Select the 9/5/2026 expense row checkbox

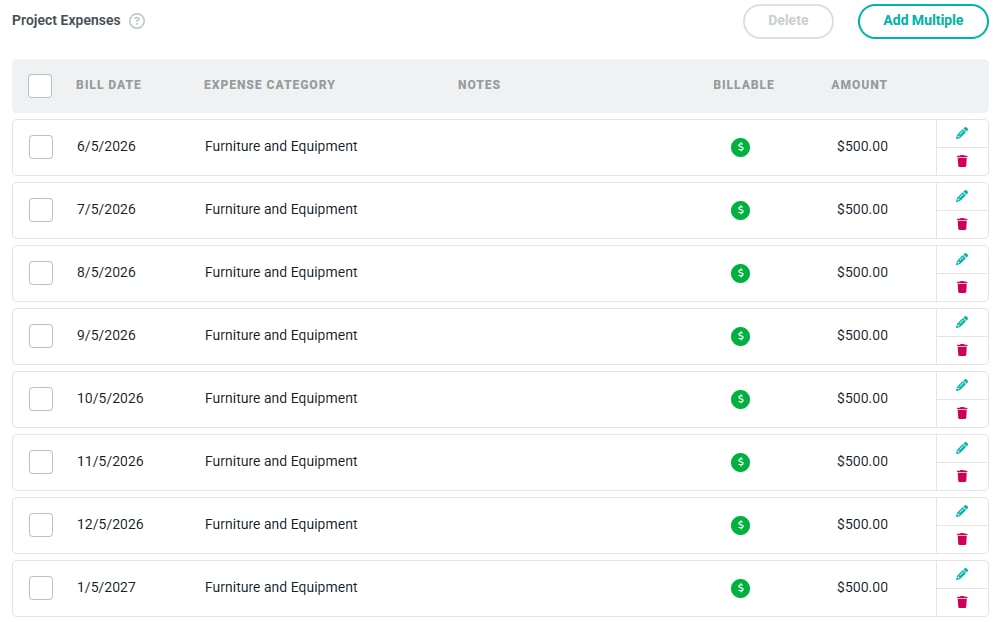(x=41, y=336)
